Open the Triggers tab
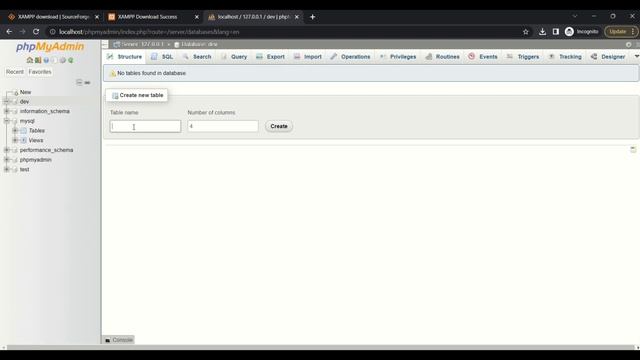Image resolution: width=640 pixels, height=360 pixels. 523,57
